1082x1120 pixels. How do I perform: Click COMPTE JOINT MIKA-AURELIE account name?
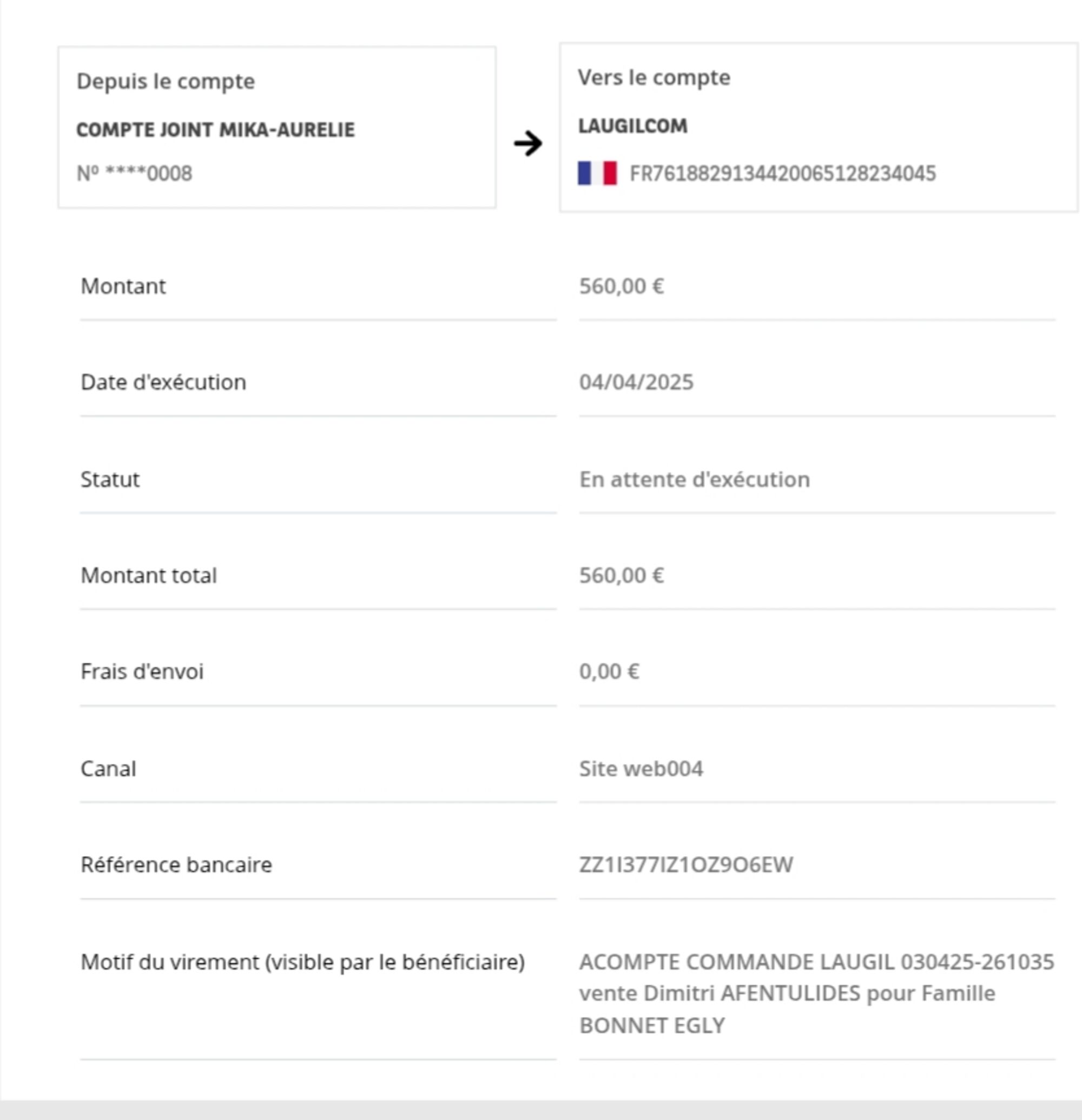pyautogui.click(x=215, y=130)
